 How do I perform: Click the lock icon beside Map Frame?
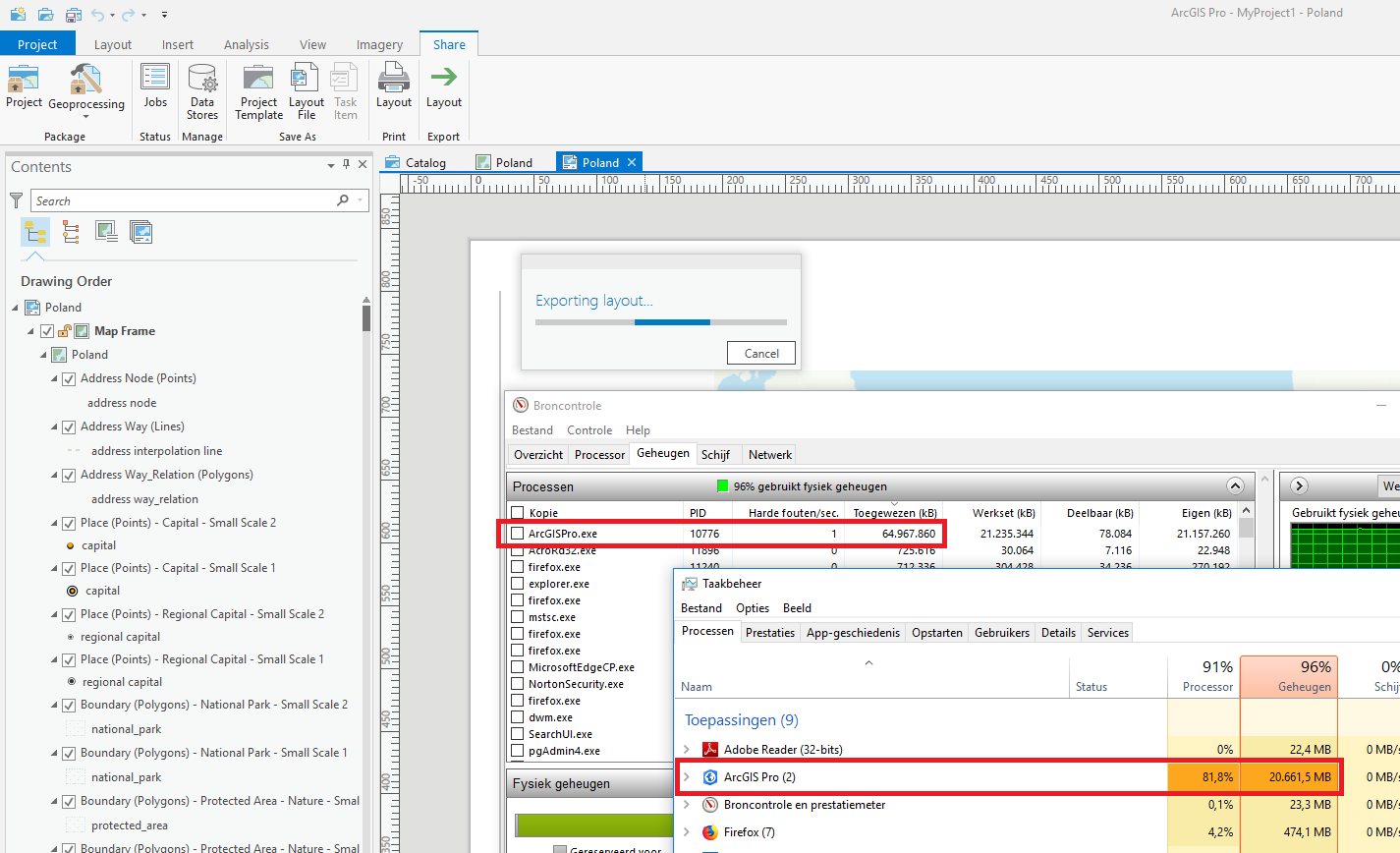[x=64, y=331]
